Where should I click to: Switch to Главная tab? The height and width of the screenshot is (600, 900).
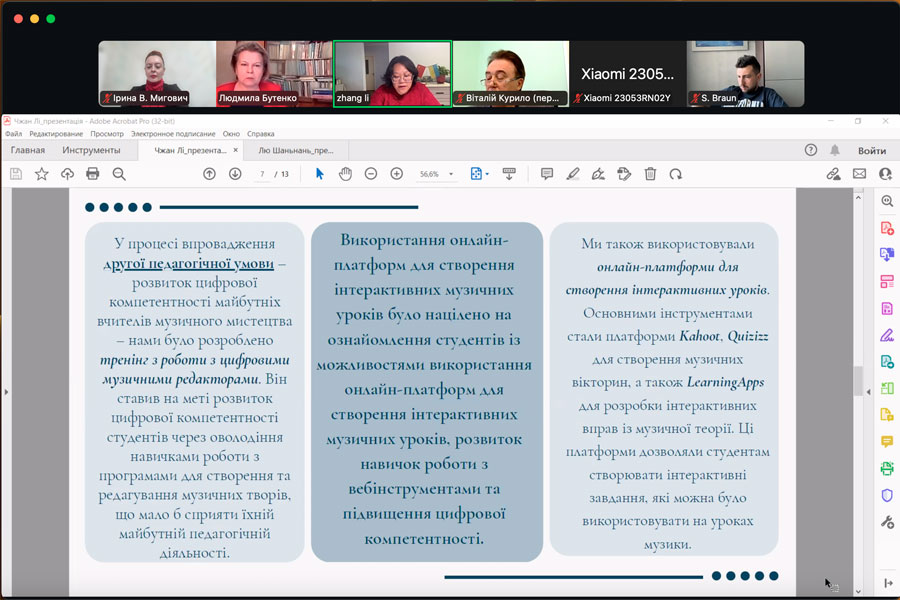pos(28,150)
